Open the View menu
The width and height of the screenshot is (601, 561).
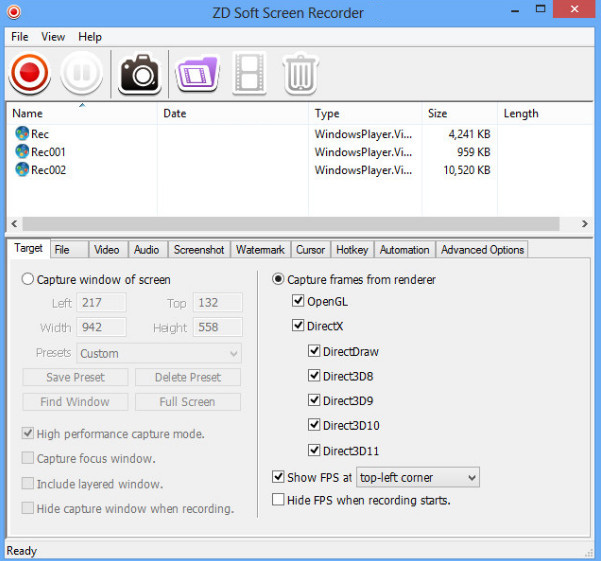53,37
